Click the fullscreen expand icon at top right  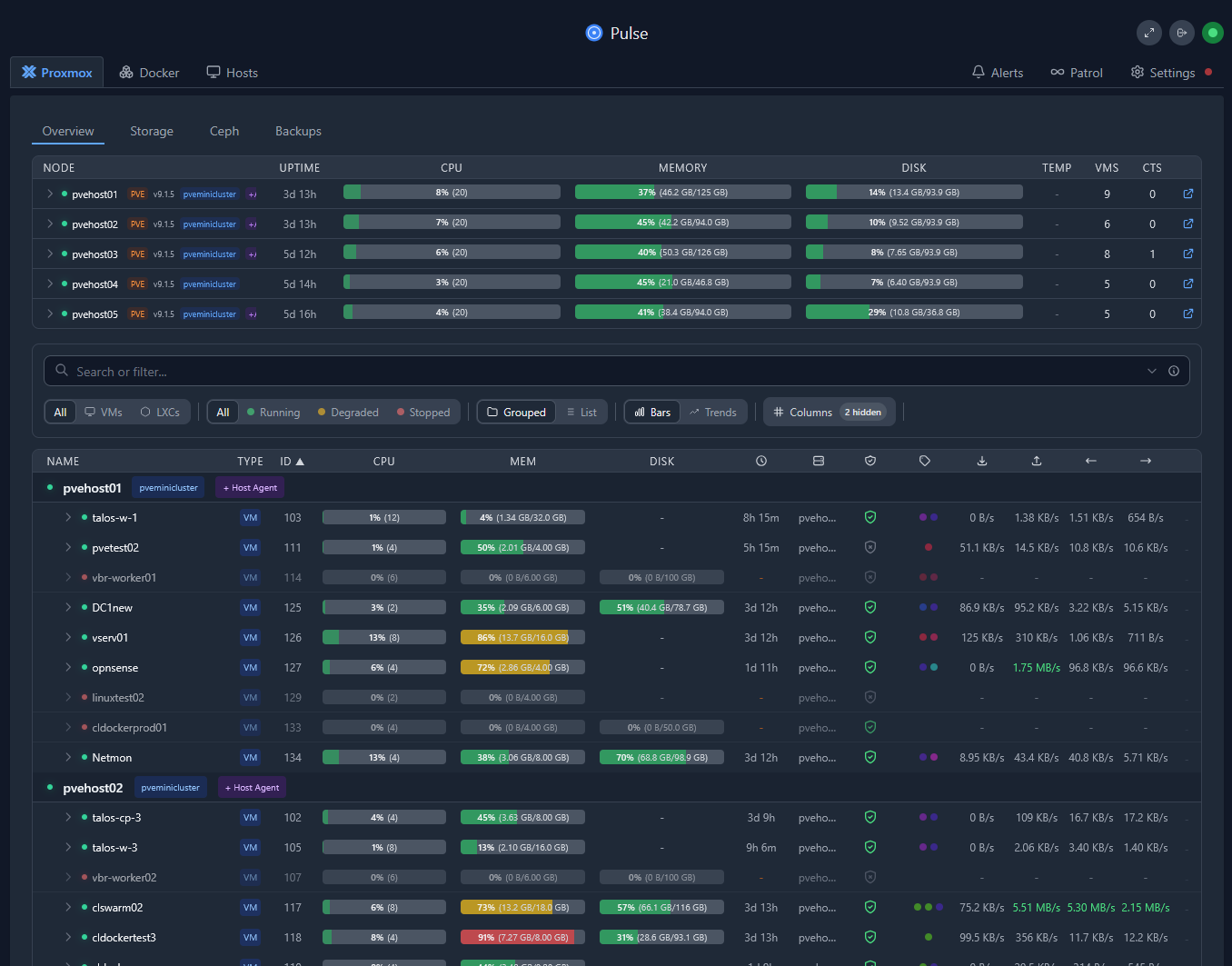click(1148, 33)
